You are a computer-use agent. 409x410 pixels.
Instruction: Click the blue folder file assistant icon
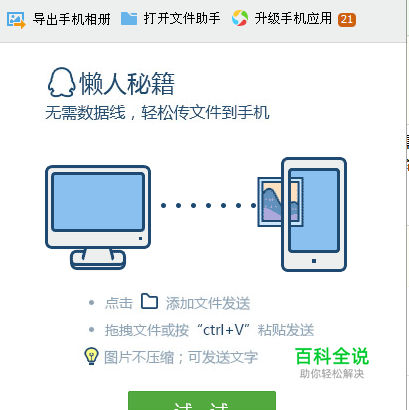pyautogui.click(x=129, y=19)
